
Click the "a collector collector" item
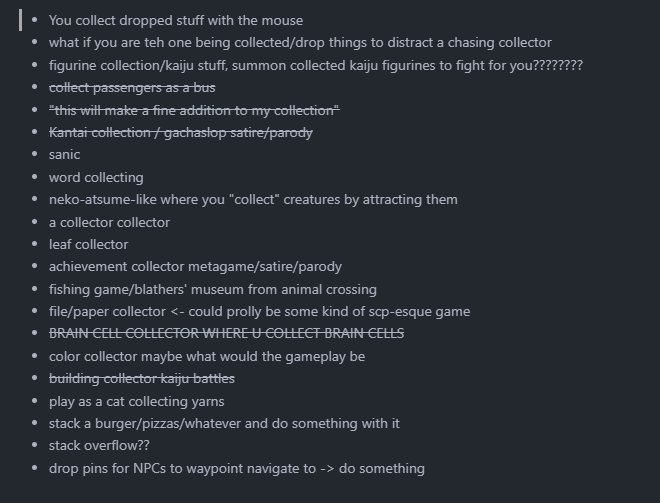109,222
